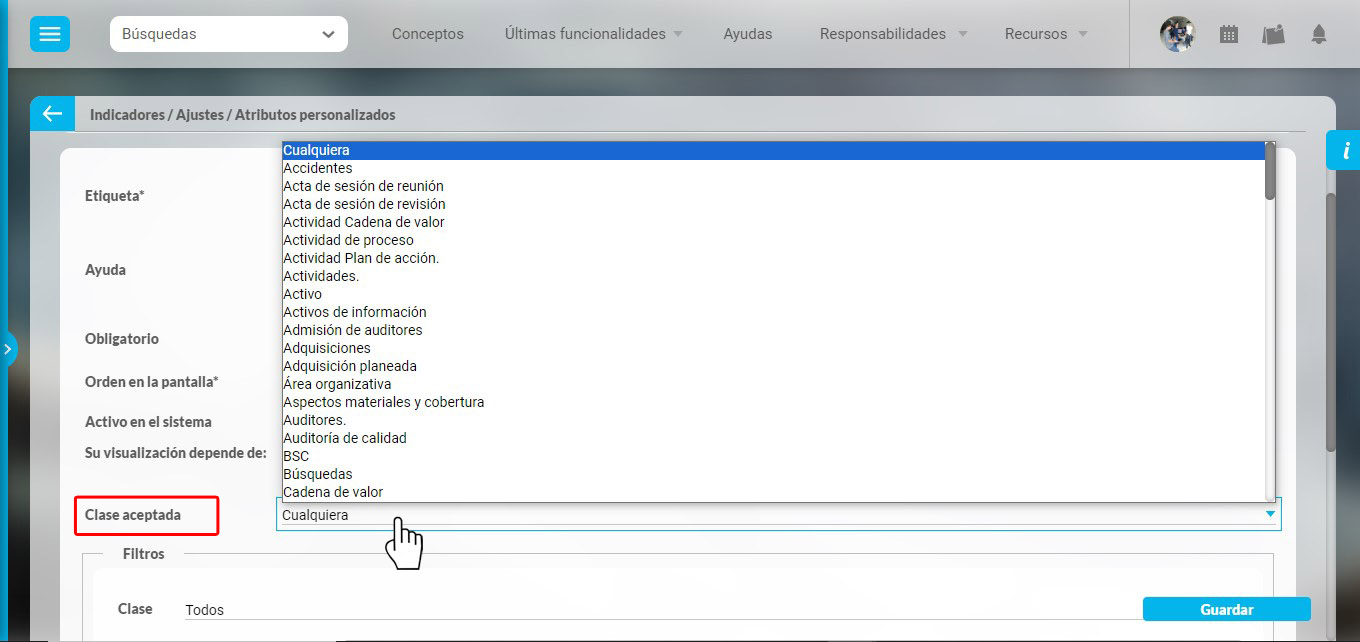
Task: Click the dropdown list scrollbar thumb
Action: pos(1270,171)
